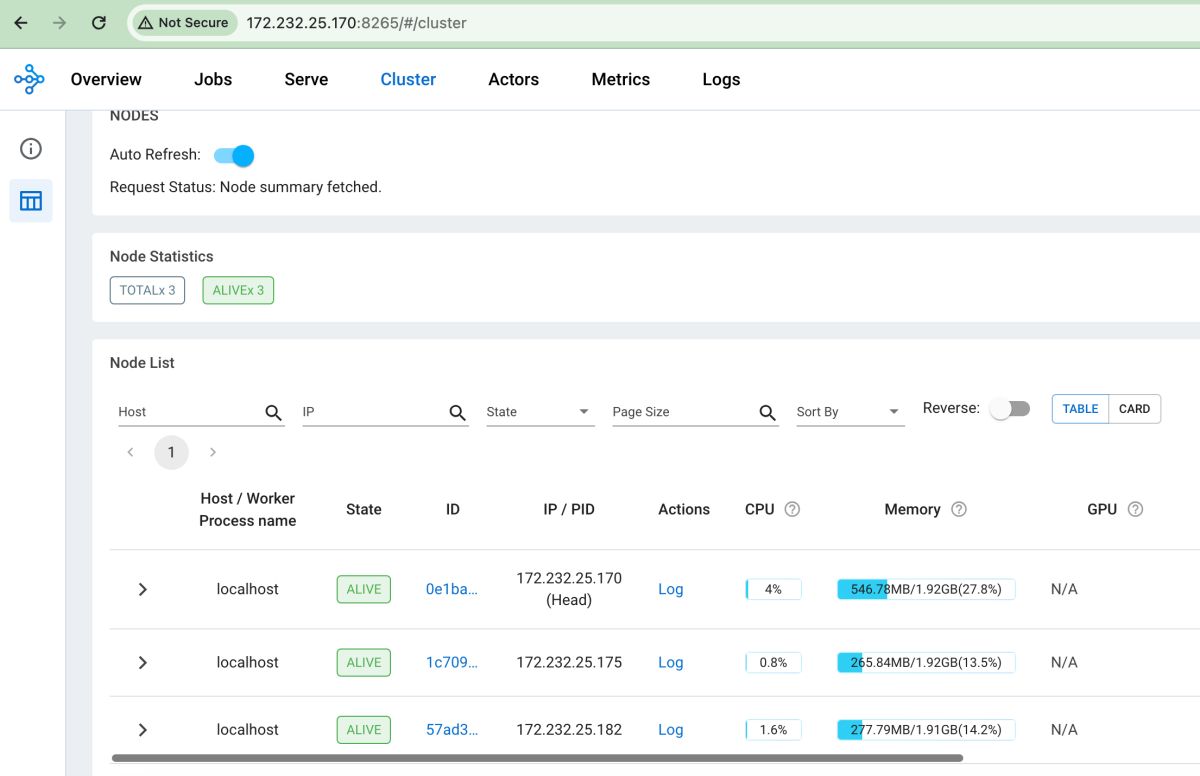Open node ID link 57ad3…

451,729
